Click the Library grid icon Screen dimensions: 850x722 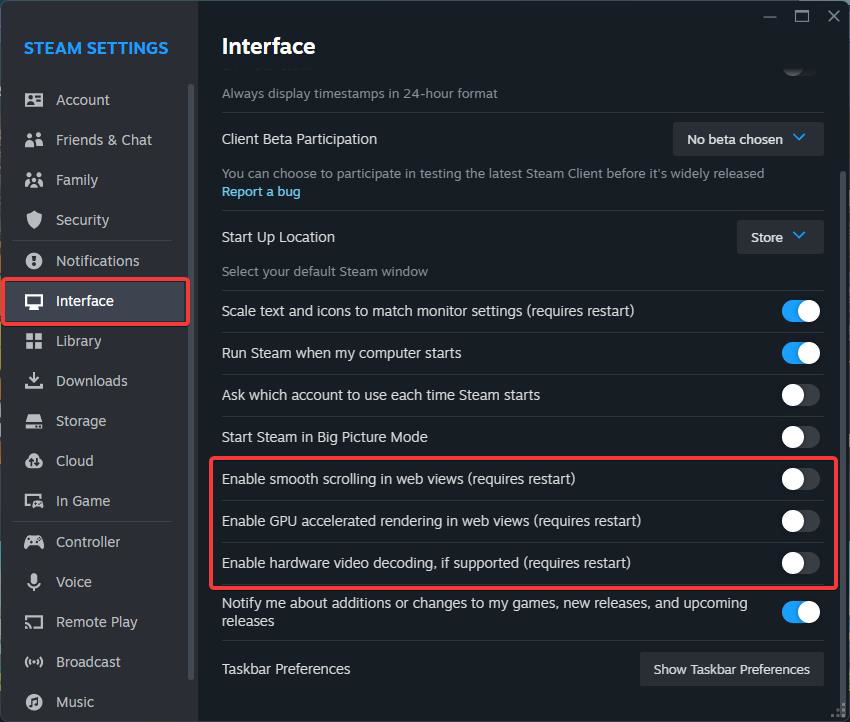point(34,341)
